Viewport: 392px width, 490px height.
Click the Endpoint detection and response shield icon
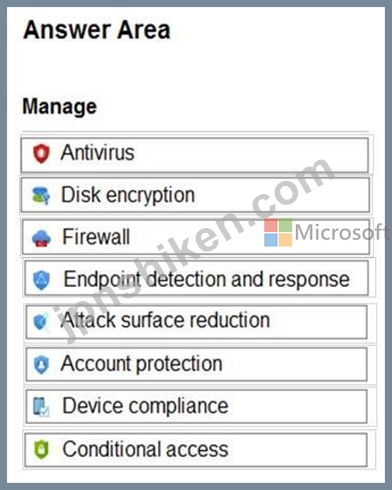coord(41,280)
